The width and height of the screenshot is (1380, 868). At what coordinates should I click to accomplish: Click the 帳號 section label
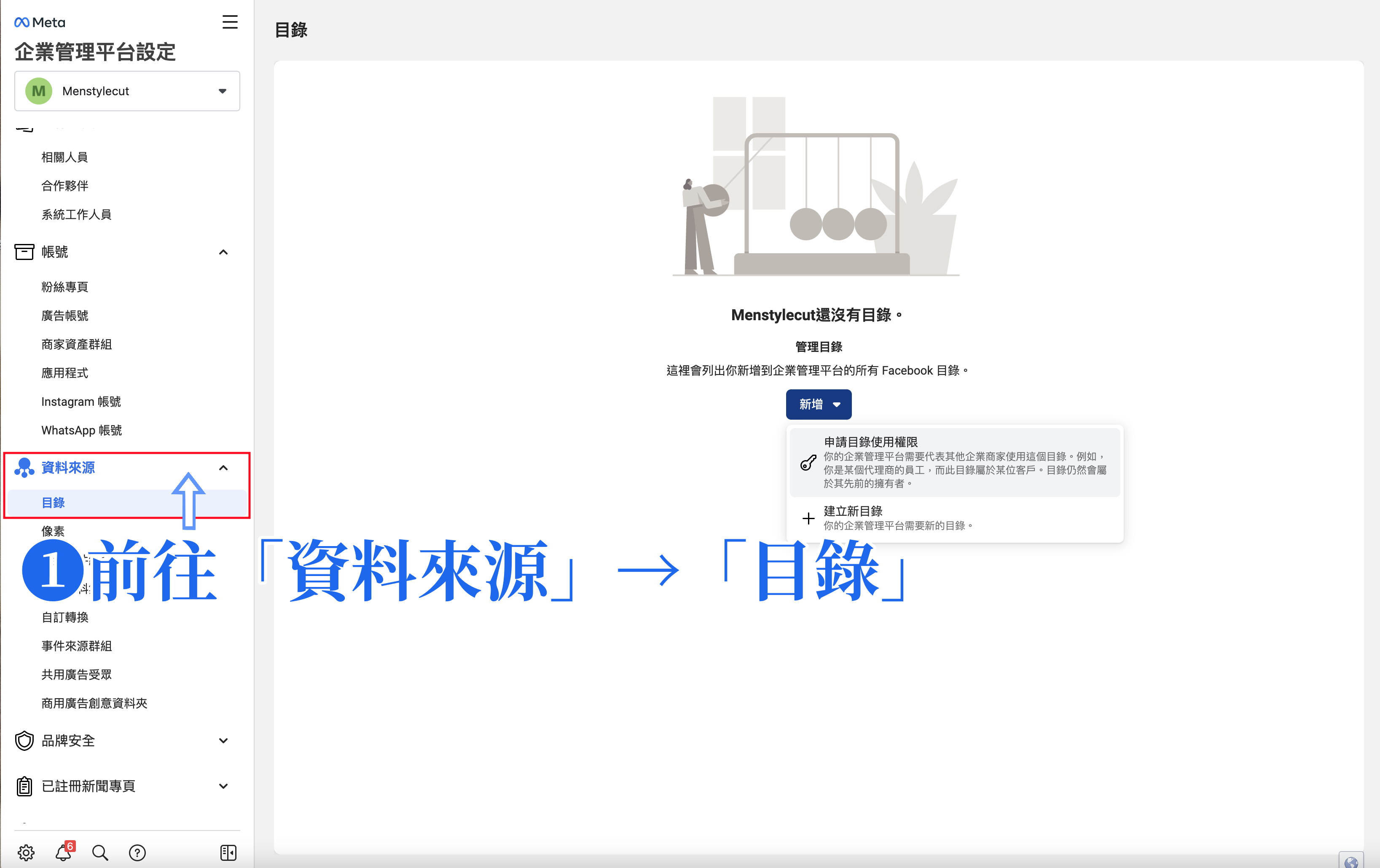point(54,252)
